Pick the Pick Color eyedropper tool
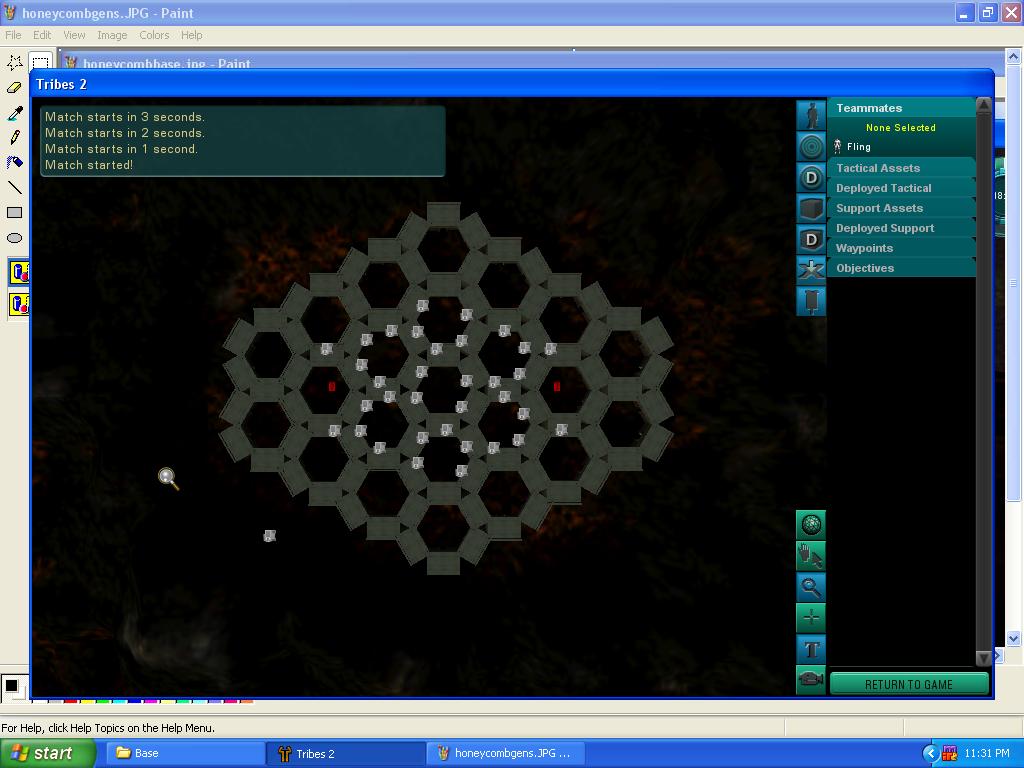Viewport: 1024px width, 768px height. point(14,113)
